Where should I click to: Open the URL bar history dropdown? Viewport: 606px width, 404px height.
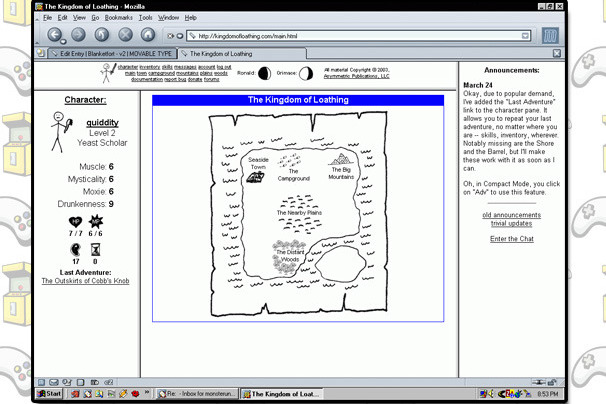pos(525,36)
